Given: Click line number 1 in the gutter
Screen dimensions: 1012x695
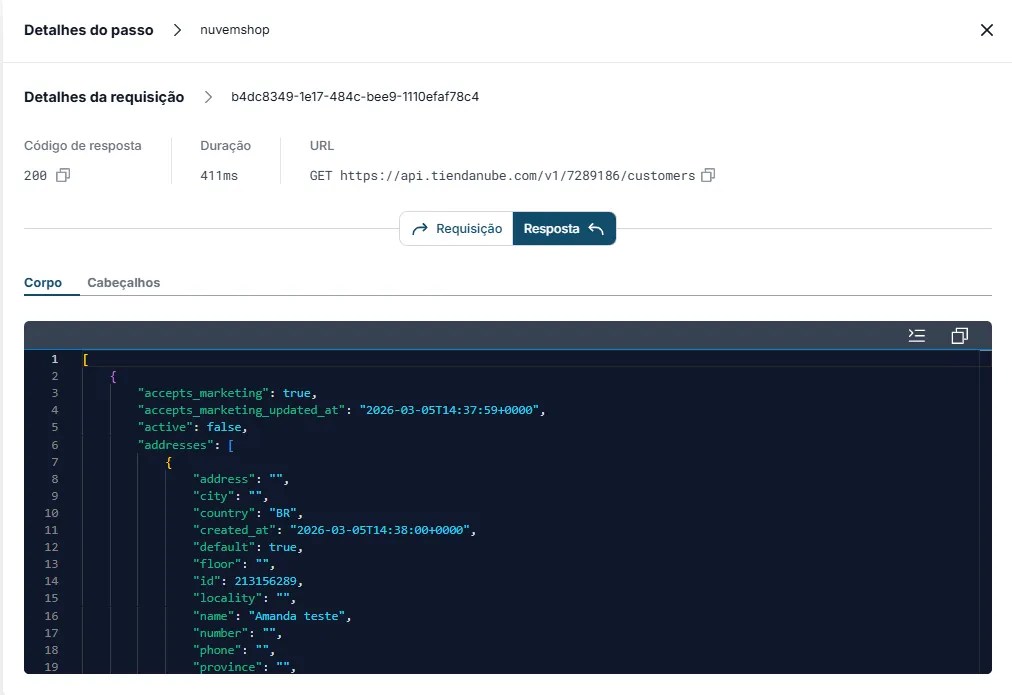Looking at the screenshot, I should (x=55, y=359).
